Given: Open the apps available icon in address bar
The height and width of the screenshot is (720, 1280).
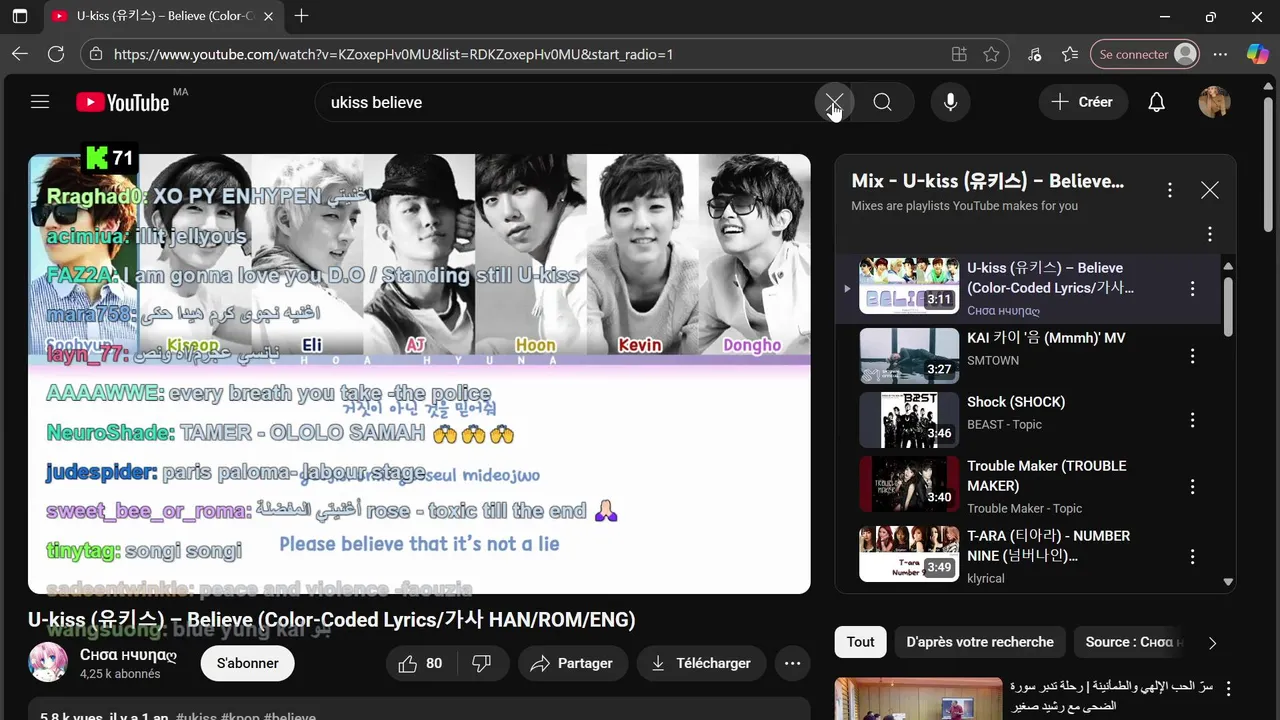Looking at the screenshot, I should pos(959,54).
